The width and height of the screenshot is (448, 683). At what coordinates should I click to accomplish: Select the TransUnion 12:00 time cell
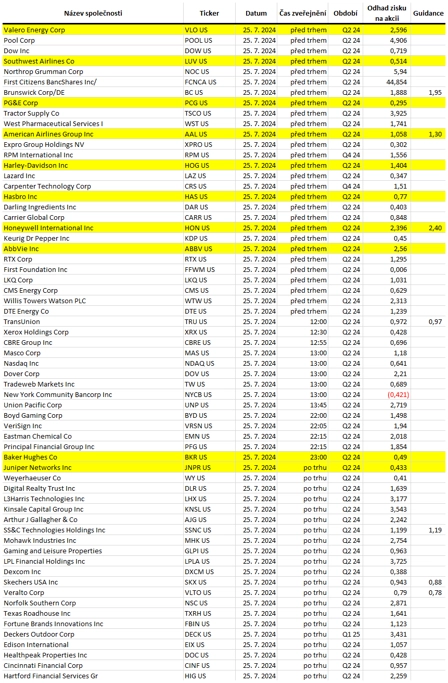302,322
